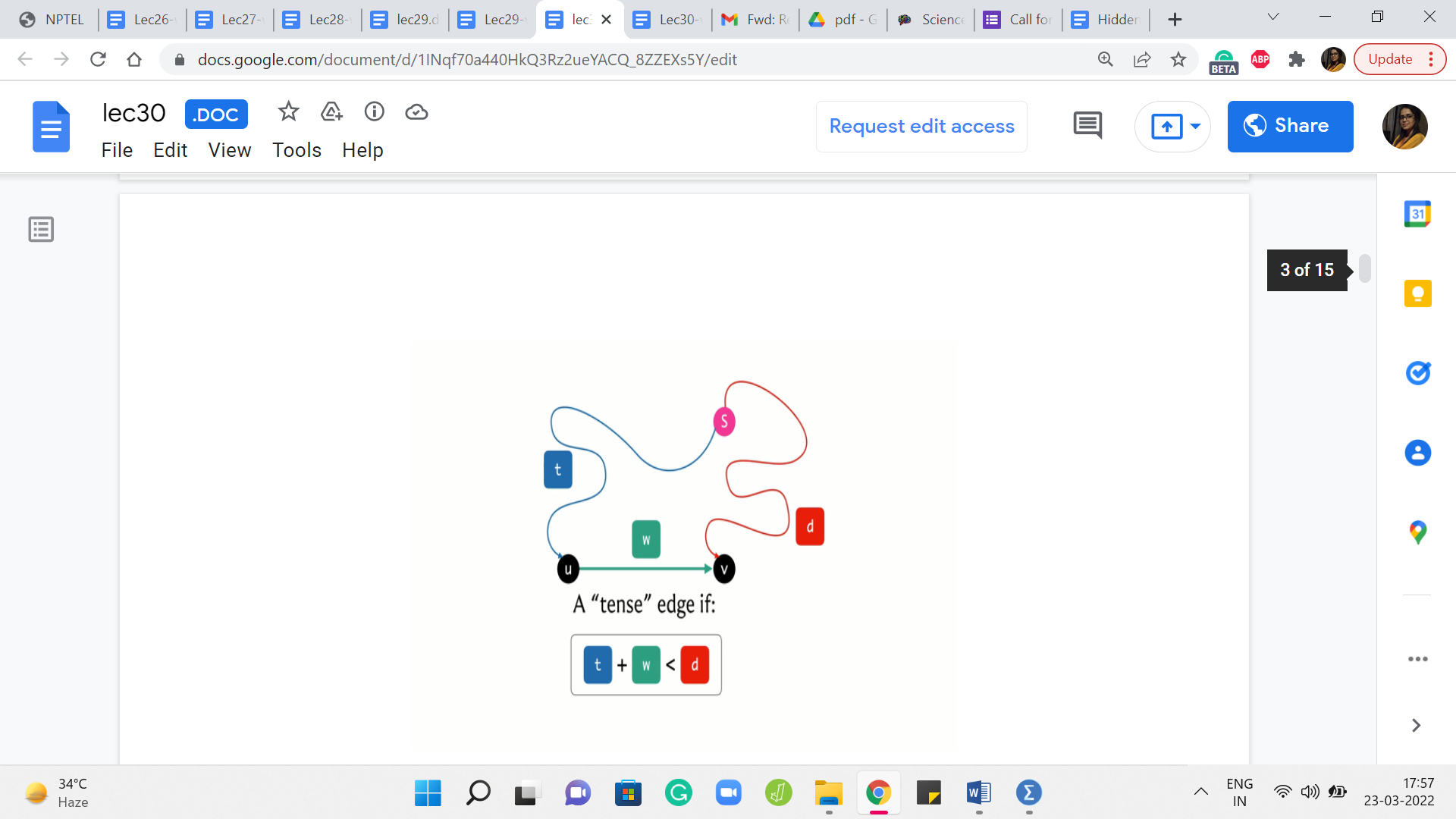1456x819 pixels.
Task: Open the File menu
Action: (x=117, y=150)
